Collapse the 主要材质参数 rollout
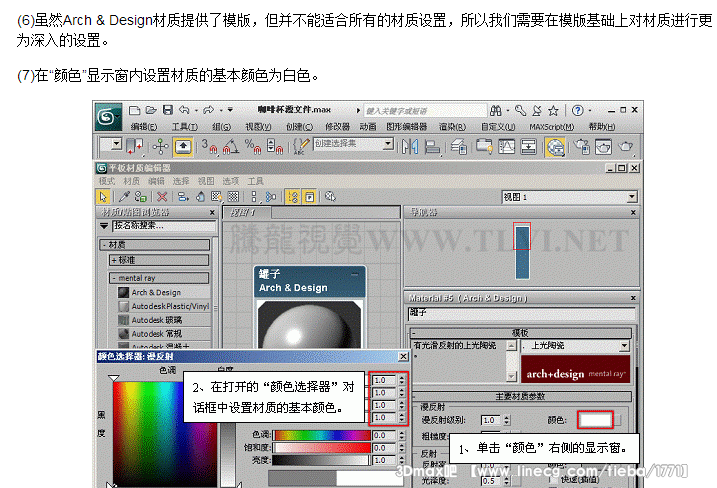 pos(520,396)
